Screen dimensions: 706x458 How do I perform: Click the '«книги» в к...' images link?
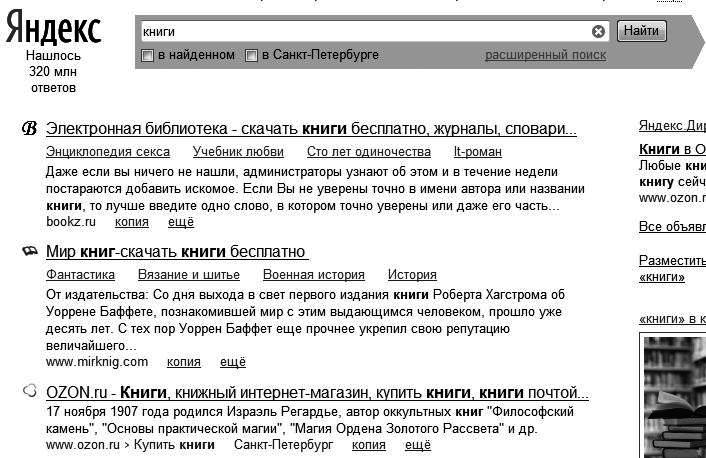pyautogui.click(x=672, y=319)
